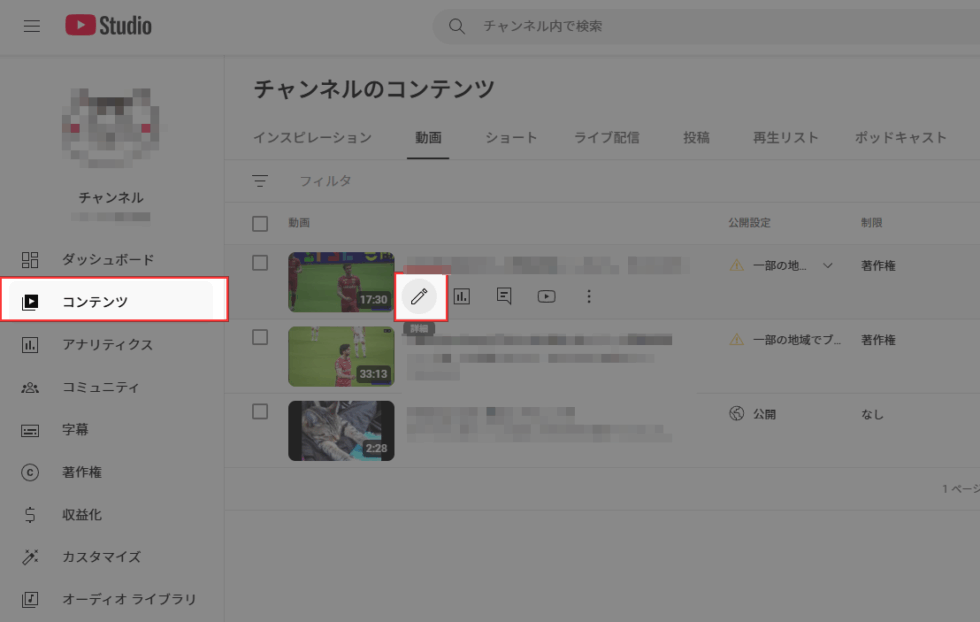Click the channel search field
This screenshot has height=622, width=980.
tap(700, 26)
